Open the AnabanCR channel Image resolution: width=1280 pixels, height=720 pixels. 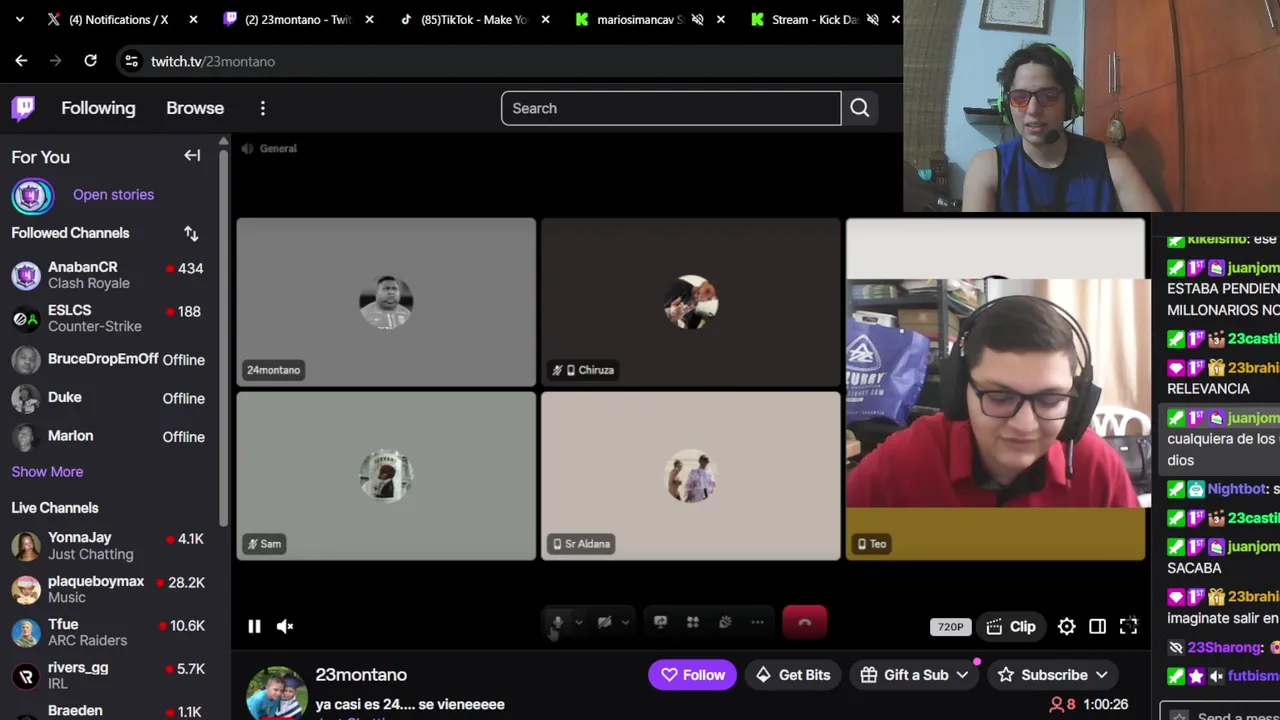(x=108, y=275)
